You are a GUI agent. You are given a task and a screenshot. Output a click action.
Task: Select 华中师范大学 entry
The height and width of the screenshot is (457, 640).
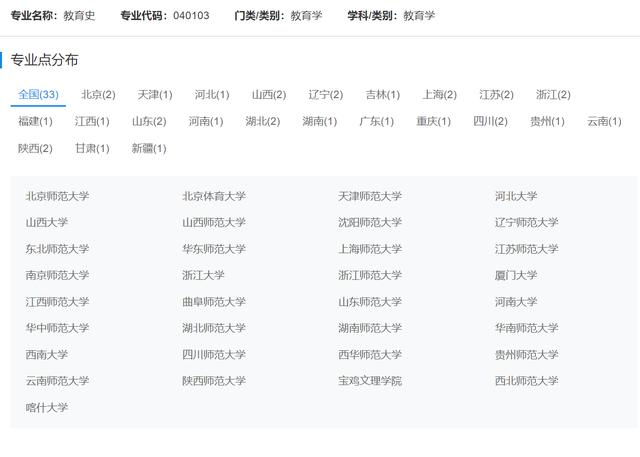pos(57,328)
